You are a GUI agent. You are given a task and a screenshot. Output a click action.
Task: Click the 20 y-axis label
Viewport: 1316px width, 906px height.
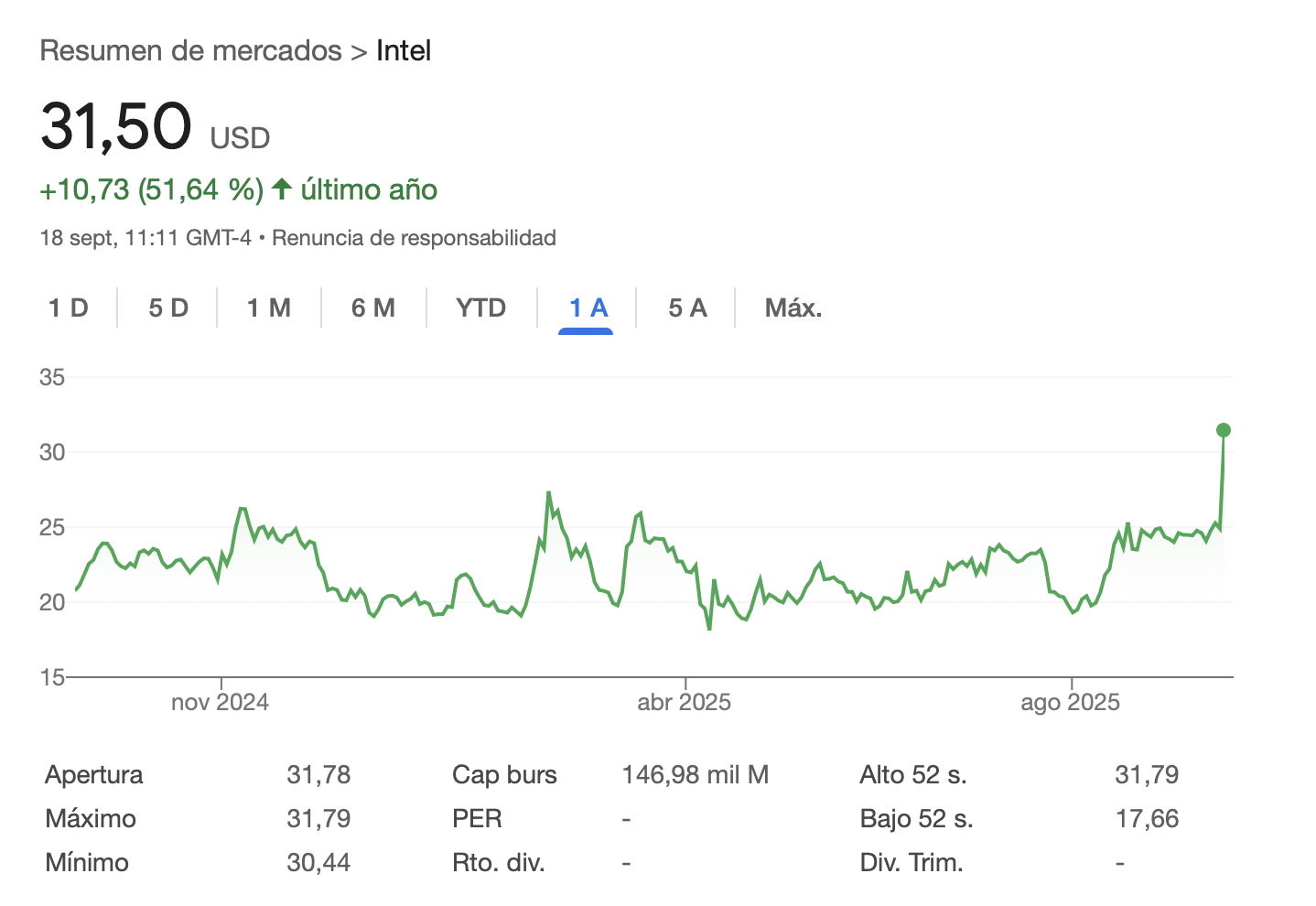click(x=52, y=602)
